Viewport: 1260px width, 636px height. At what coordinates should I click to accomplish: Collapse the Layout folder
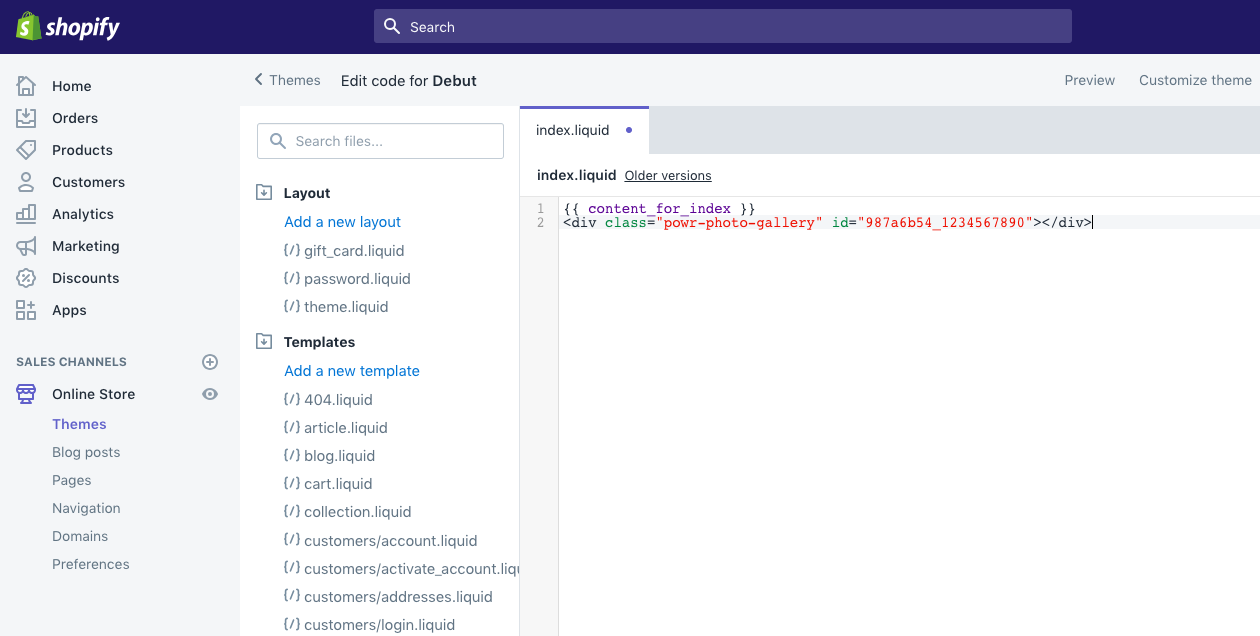tap(264, 193)
